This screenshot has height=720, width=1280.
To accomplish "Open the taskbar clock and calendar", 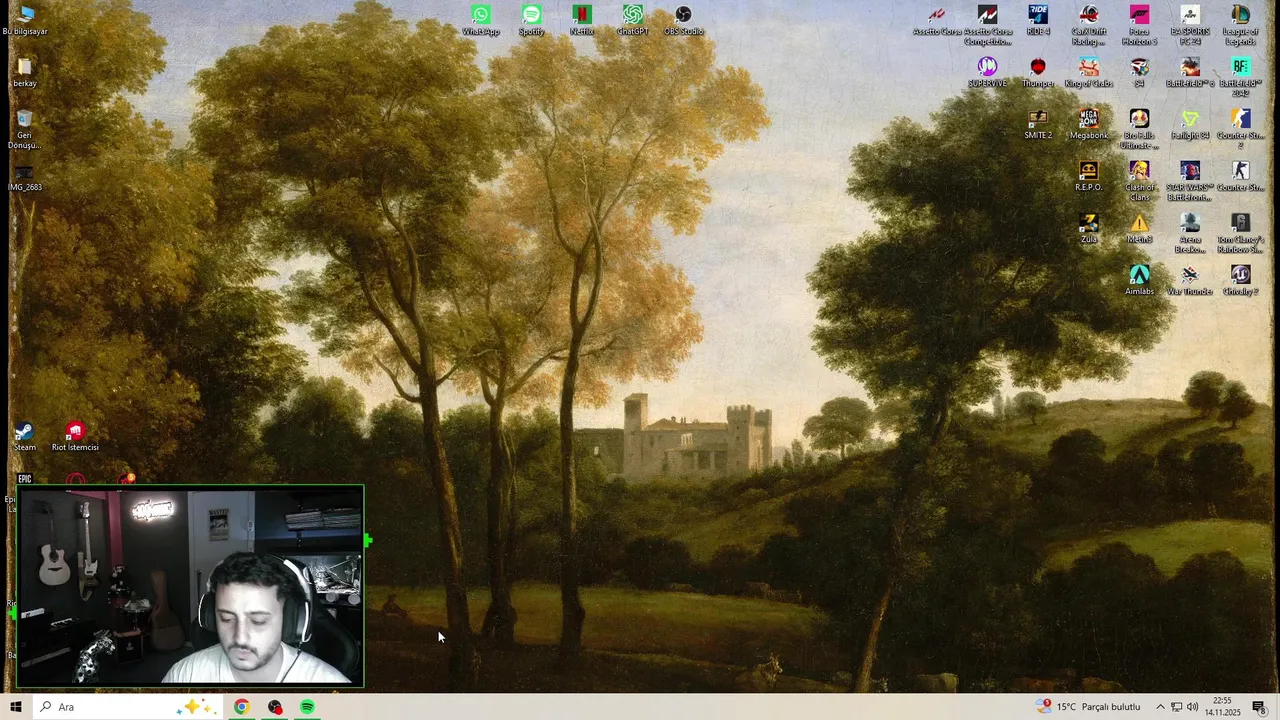I will coord(1223,707).
